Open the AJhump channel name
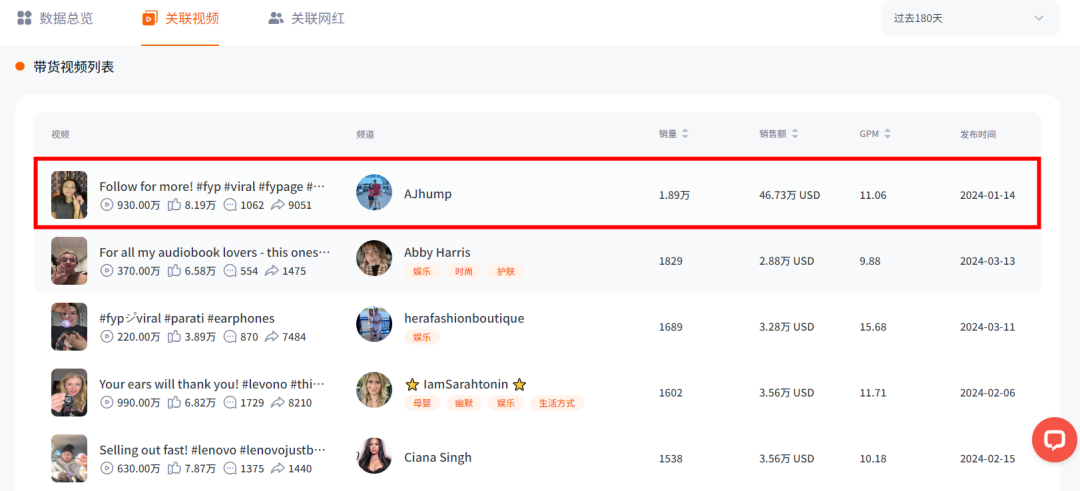The width and height of the screenshot is (1080, 491). point(428,194)
